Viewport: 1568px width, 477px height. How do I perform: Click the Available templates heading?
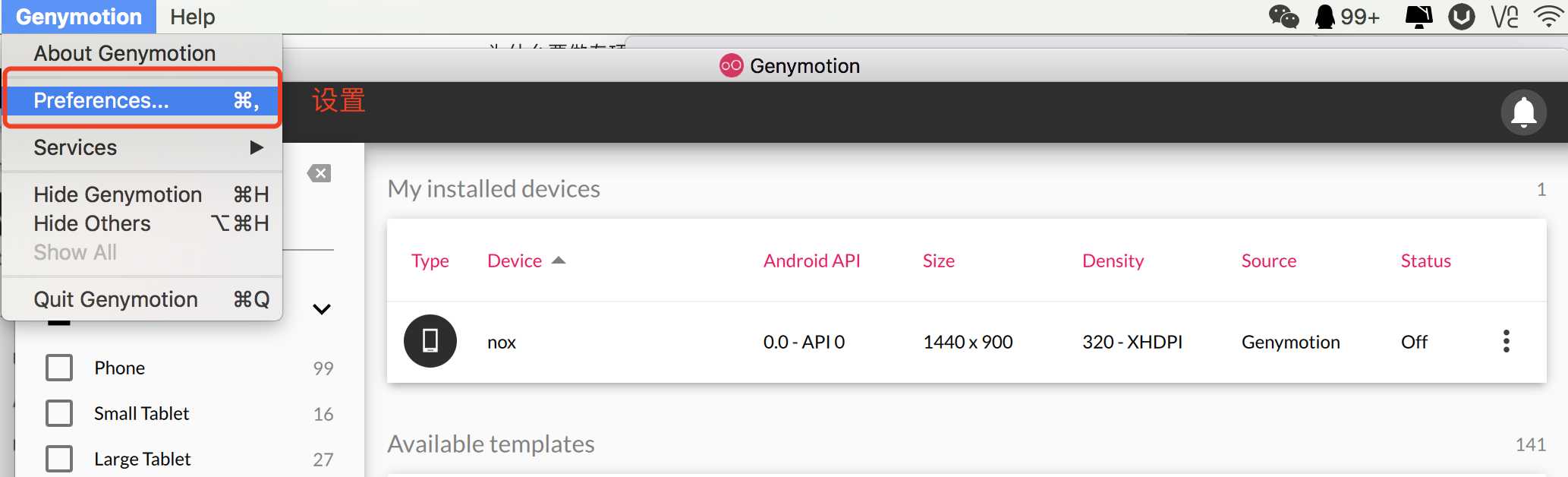coord(490,444)
